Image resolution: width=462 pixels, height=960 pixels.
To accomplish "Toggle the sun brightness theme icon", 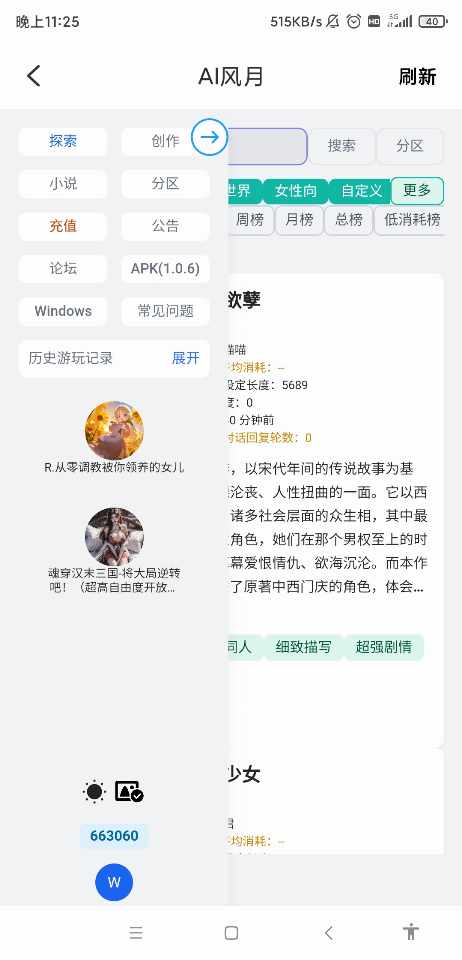I will [x=94, y=792].
